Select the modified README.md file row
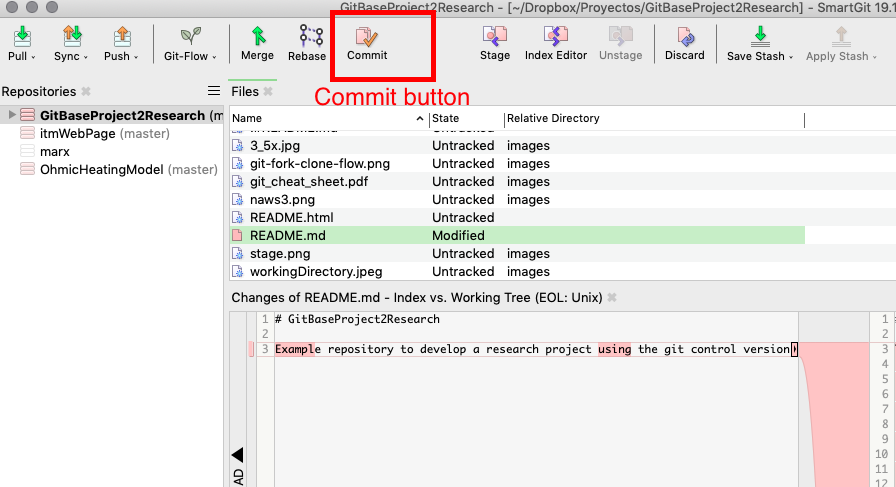This screenshot has width=896, height=487. tap(288, 235)
